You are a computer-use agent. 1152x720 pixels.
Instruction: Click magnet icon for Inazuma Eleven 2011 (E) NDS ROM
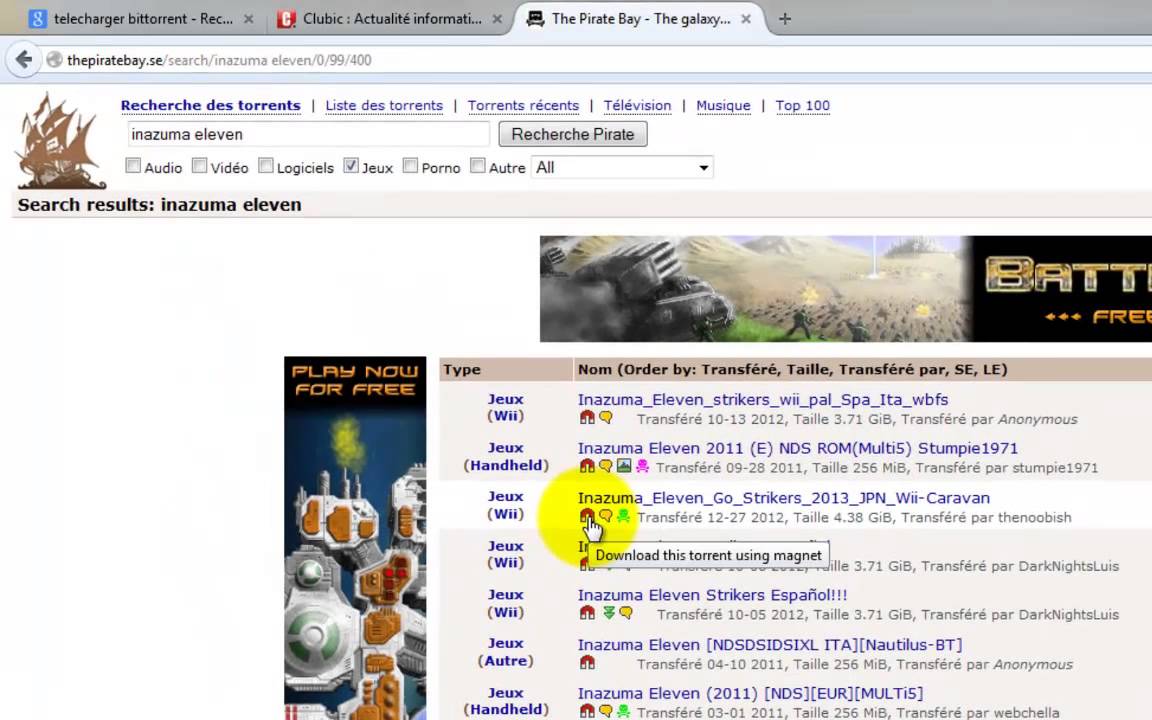coord(587,466)
